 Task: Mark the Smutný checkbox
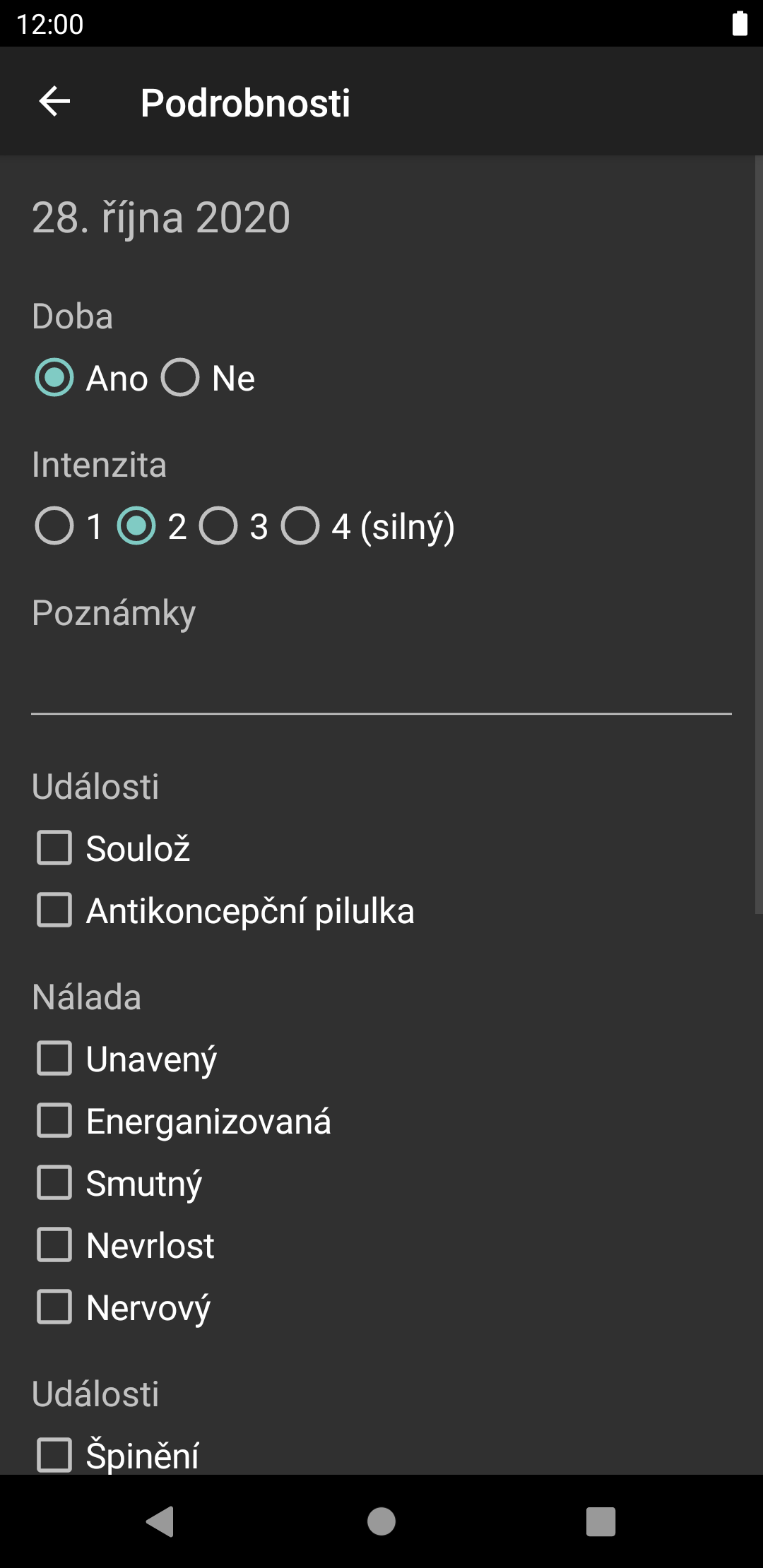click(x=54, y=1183)
